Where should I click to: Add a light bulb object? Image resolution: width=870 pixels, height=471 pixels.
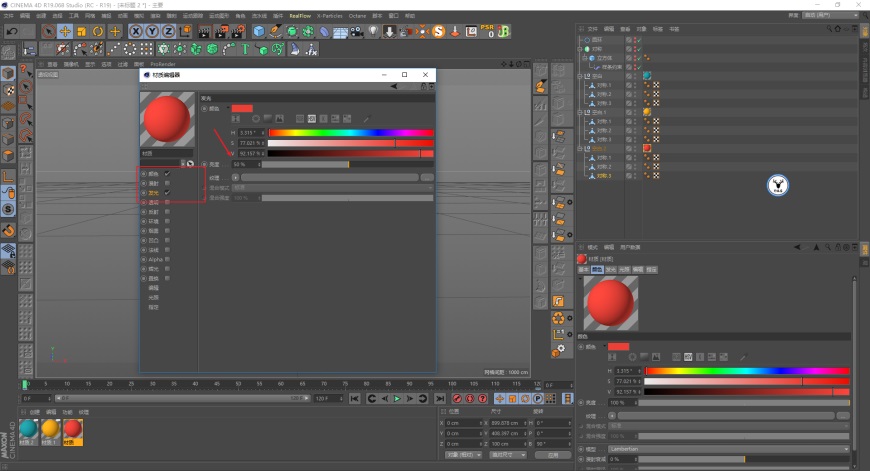373,32
